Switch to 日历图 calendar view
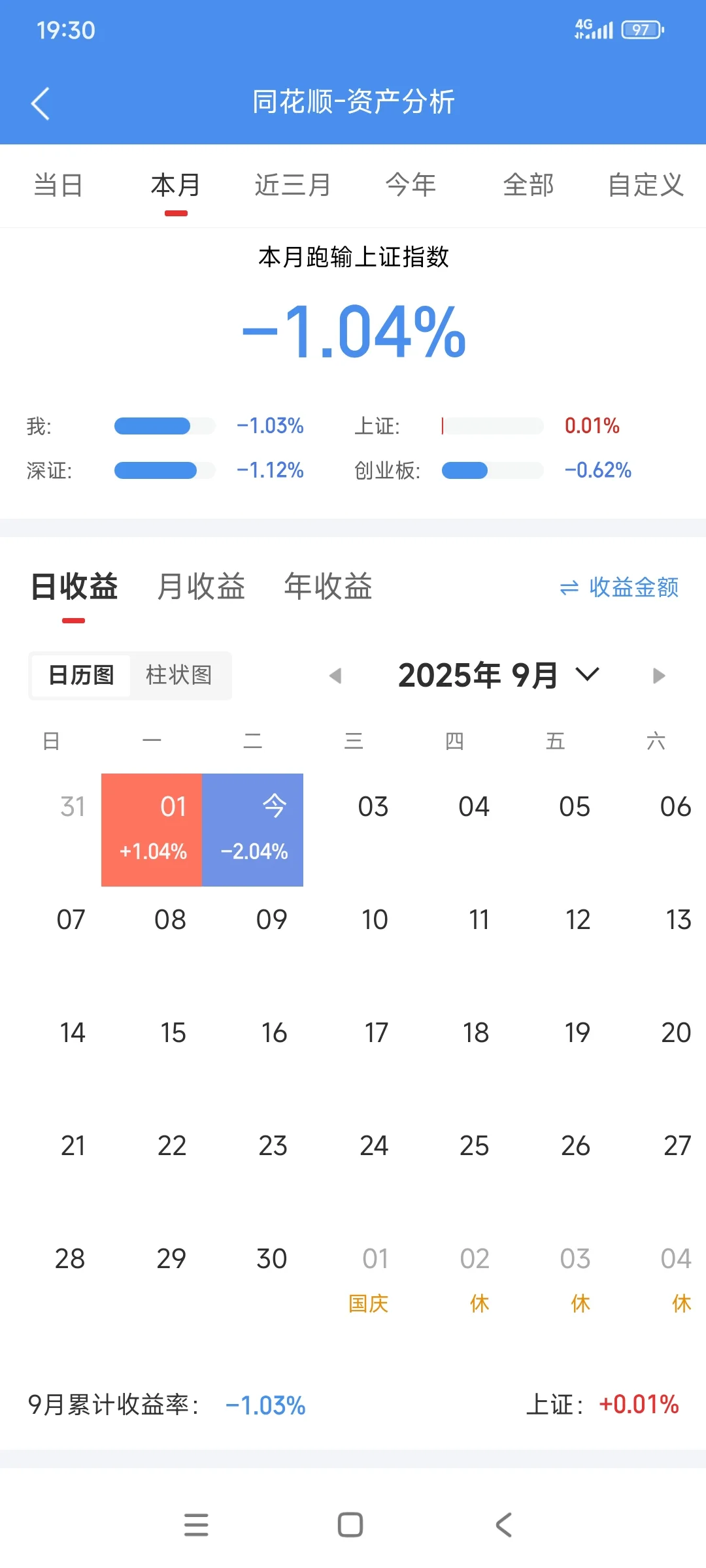Image resolution: width=706 pixels, height=1568 pixels. click(x=81, y=676)
